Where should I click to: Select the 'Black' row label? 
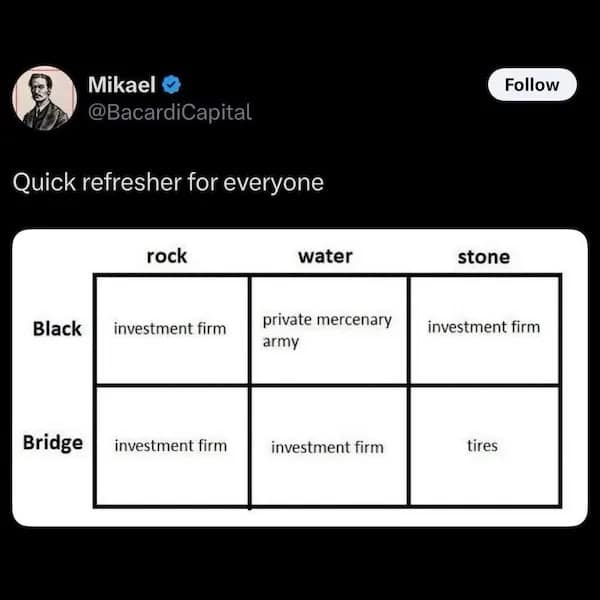(x=57, y=328)
